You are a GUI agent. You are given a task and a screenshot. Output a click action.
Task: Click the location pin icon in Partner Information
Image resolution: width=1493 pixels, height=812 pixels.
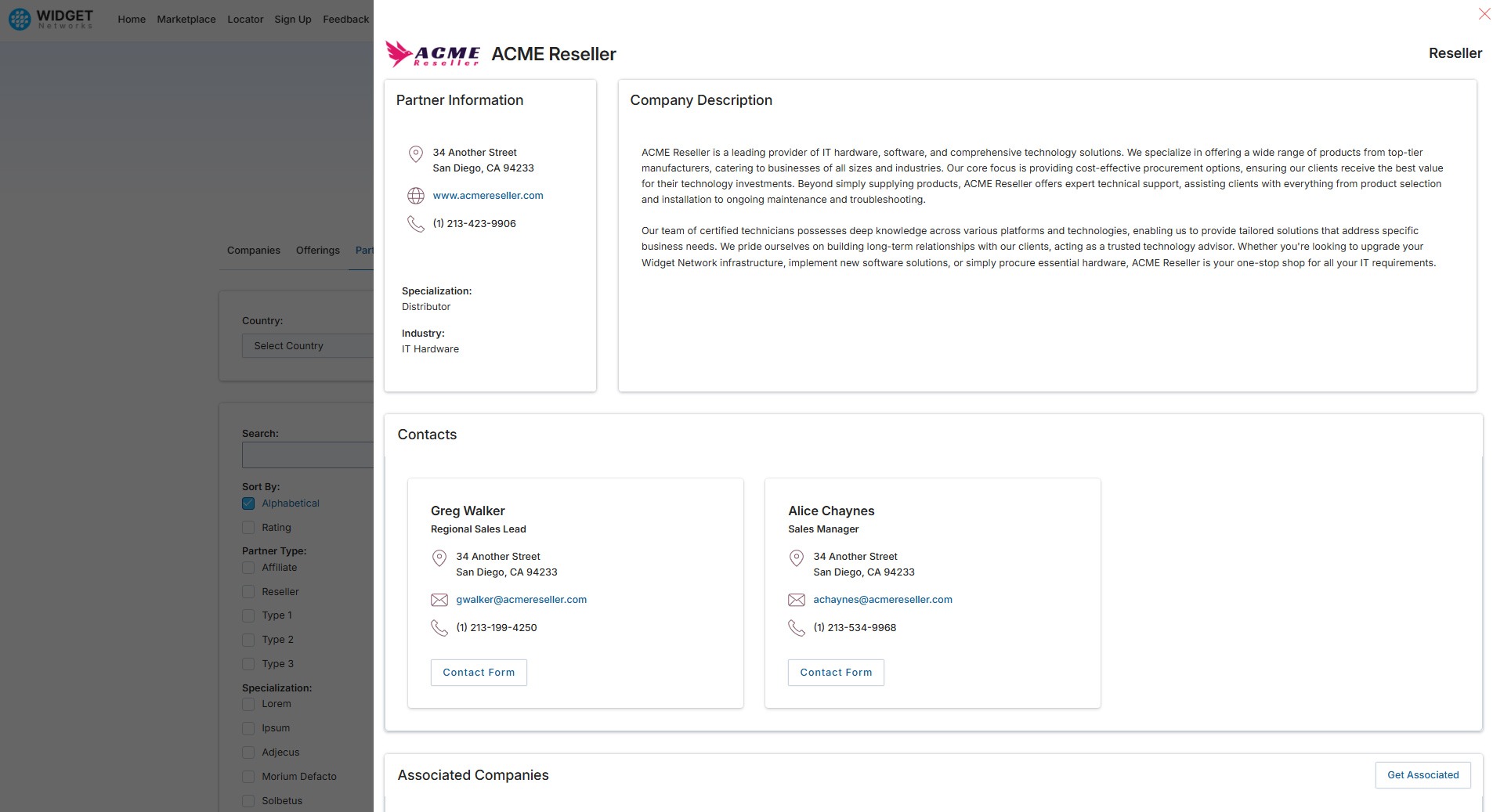tap(416, 154)
